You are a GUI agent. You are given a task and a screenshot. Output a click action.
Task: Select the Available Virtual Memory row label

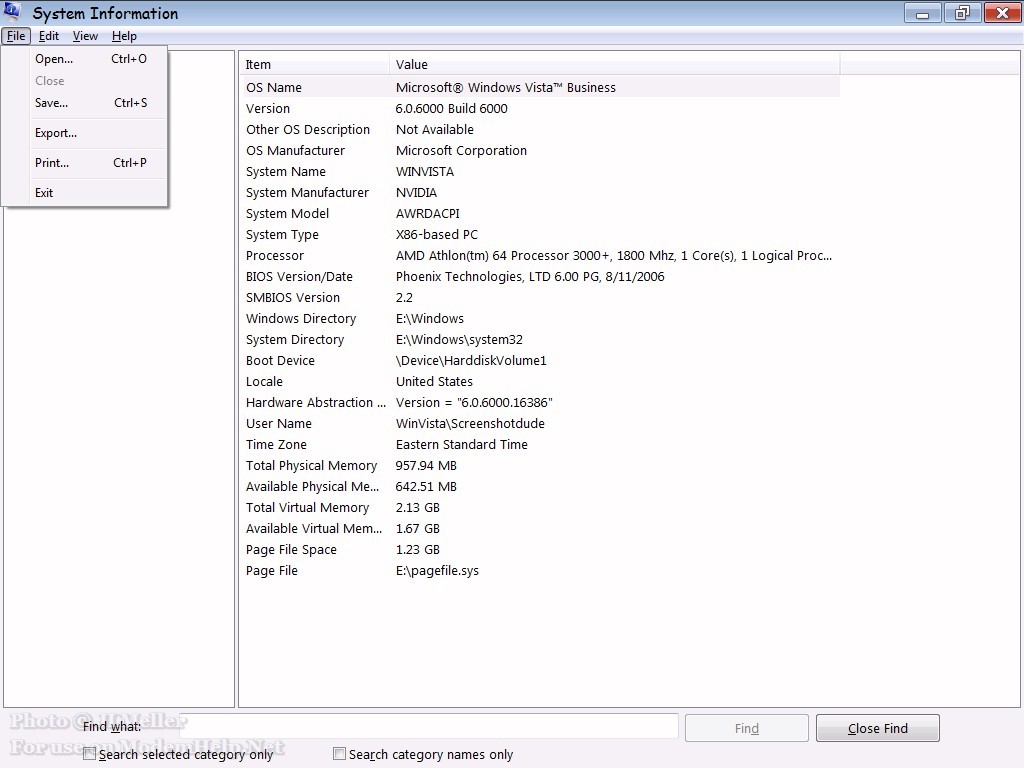click(x=314, y=528)
